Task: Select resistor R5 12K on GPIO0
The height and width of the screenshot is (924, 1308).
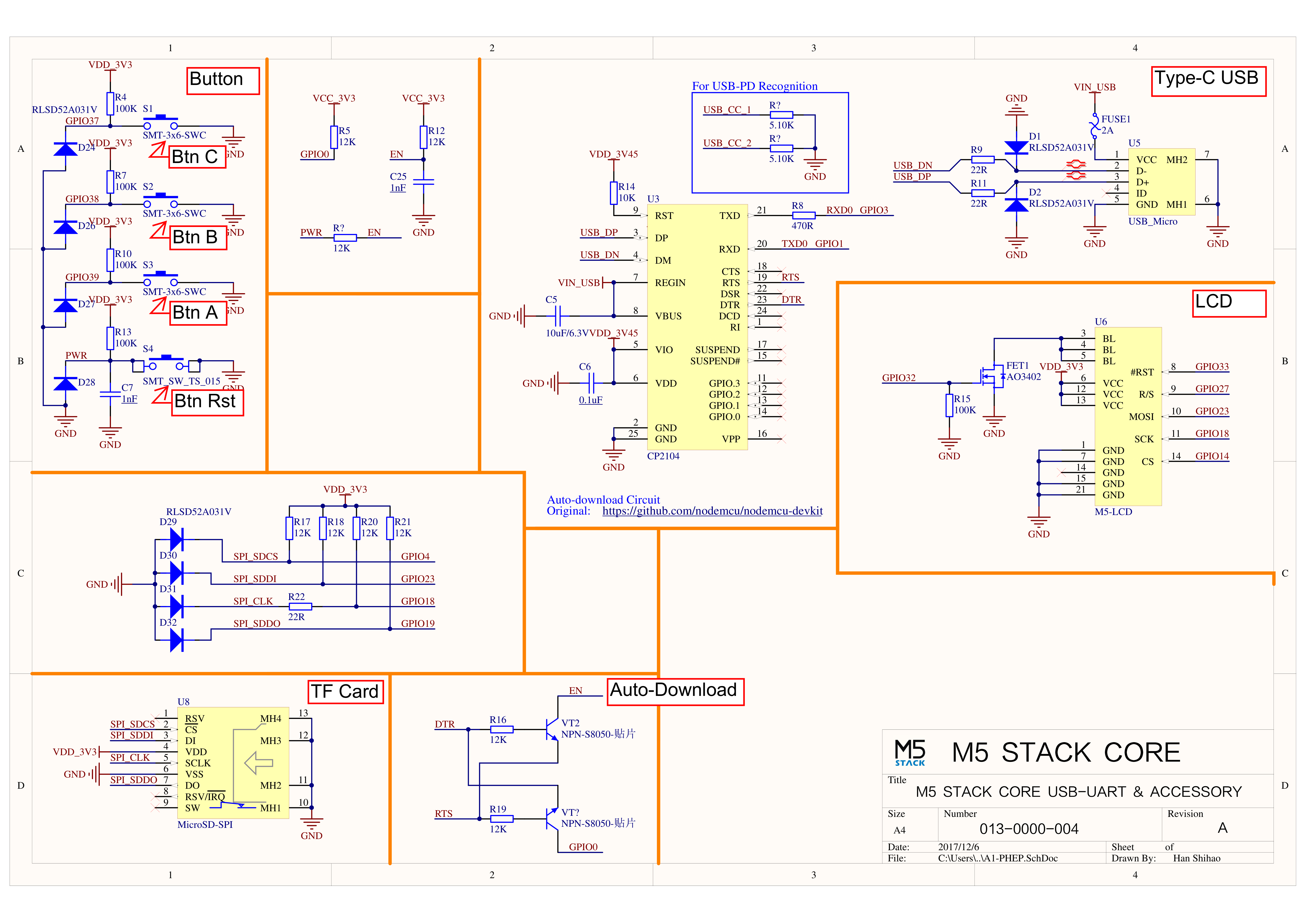Action: 334,137
